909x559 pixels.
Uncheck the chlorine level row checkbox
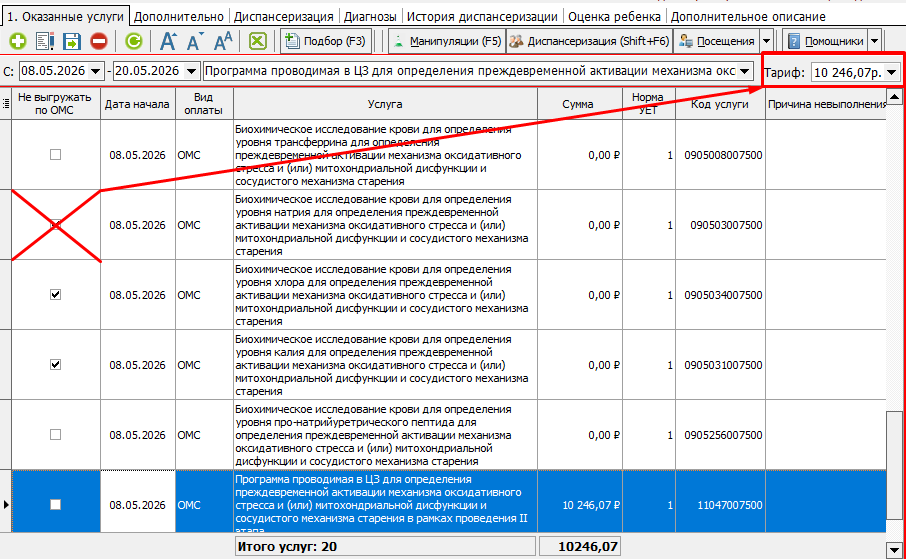(x=55, y=295)
